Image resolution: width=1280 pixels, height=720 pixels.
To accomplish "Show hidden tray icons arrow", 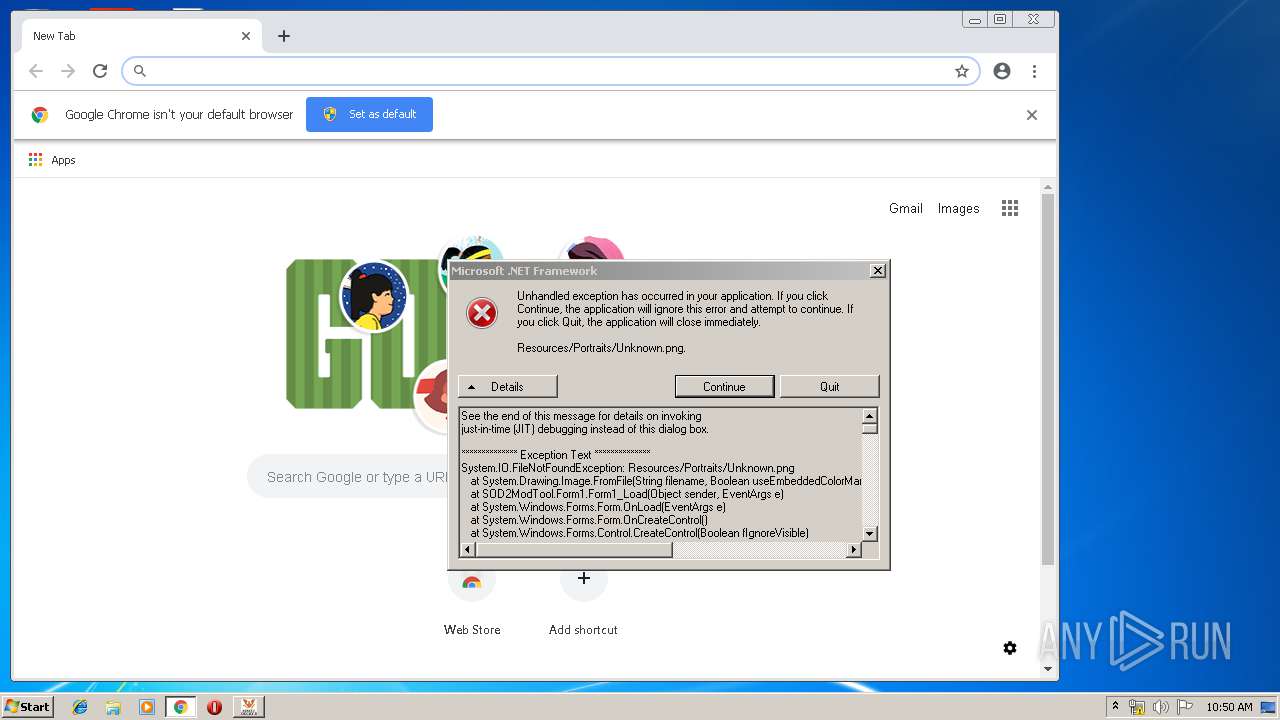I will pyautogui.click(x=1115, y=707).
